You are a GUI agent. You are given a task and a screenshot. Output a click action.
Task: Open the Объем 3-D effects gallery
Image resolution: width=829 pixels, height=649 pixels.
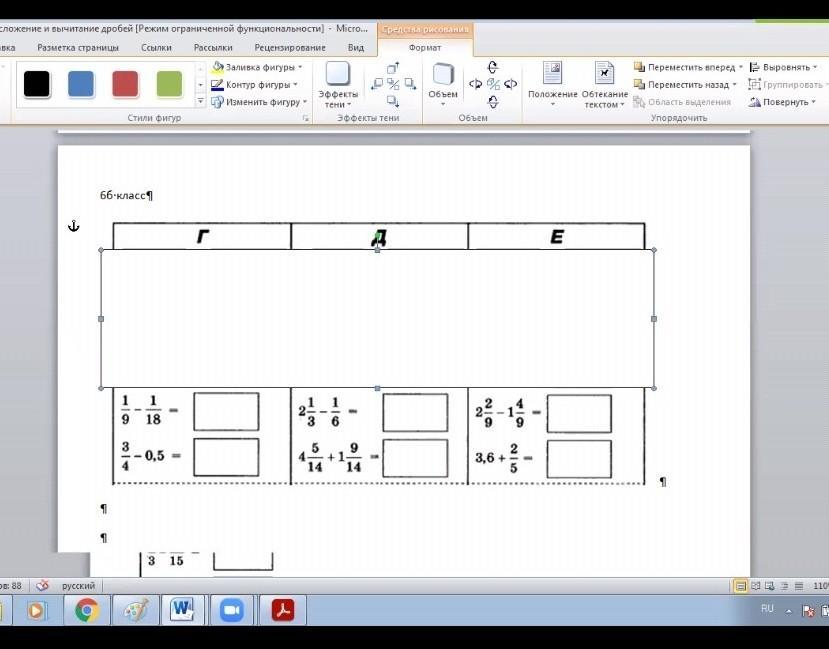point(443,85)
